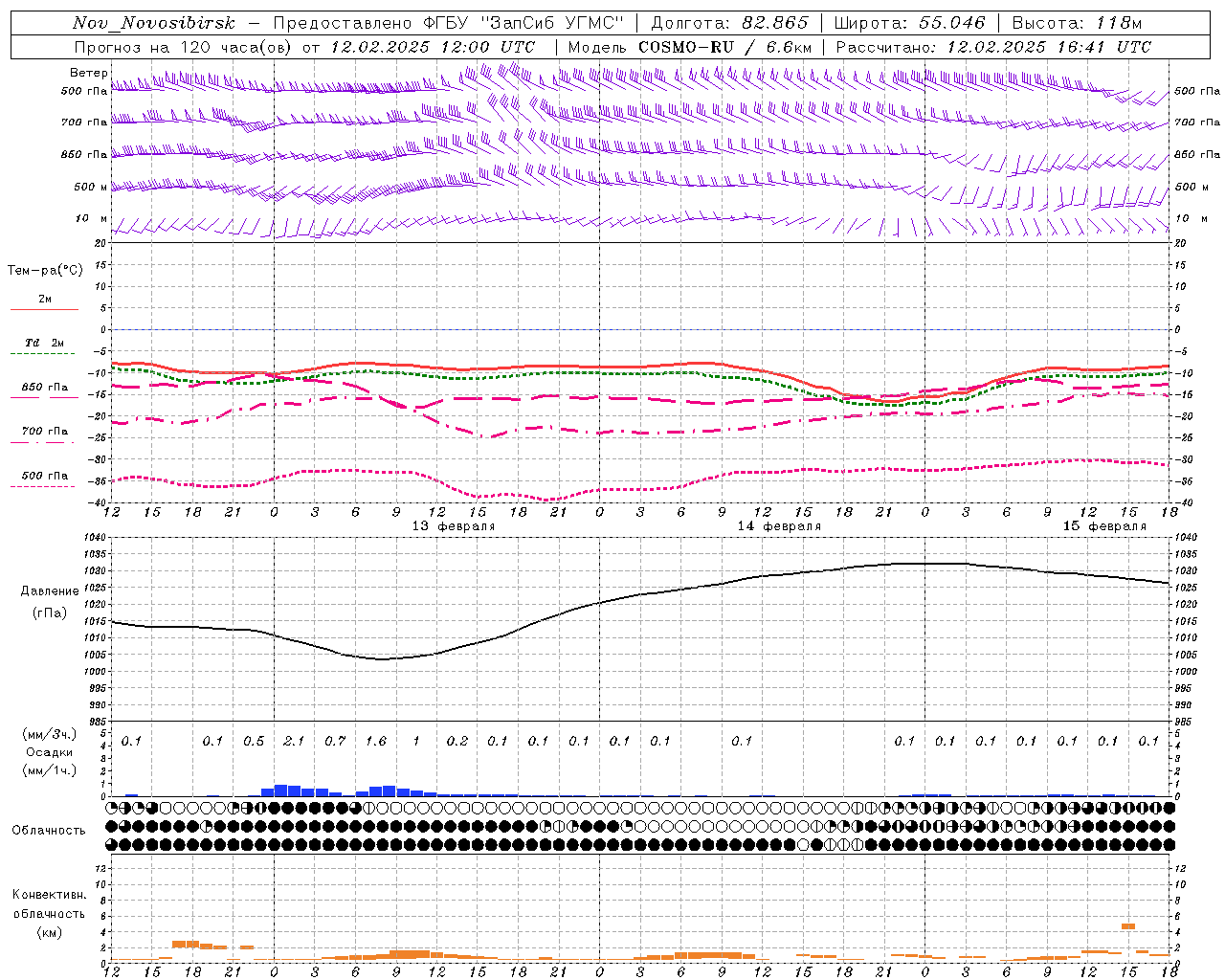The width and height of the screenshot is (1225, 980).
Task: Select the 'Долгота: 82.865' longitude value
Action: (729, 23)
